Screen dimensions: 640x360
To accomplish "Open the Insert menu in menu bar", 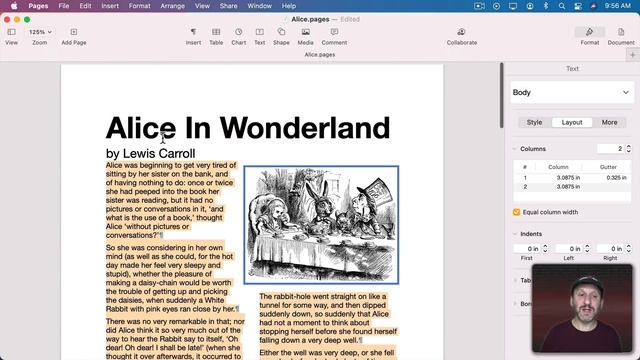I will tap(110, 6).
